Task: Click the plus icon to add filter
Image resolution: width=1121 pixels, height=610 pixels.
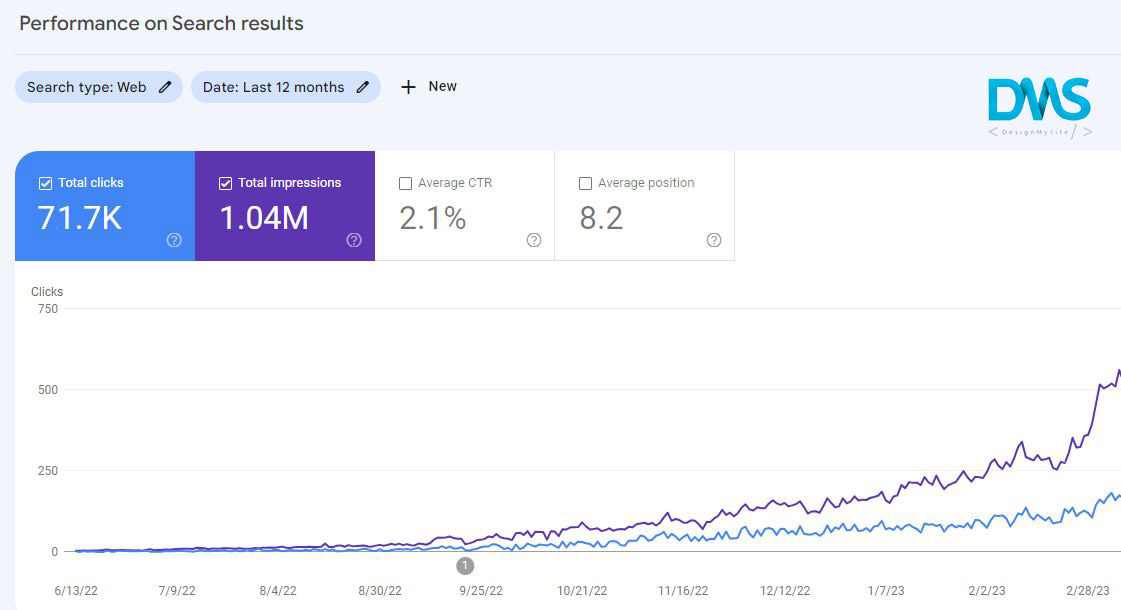Action: pos(408,87)
